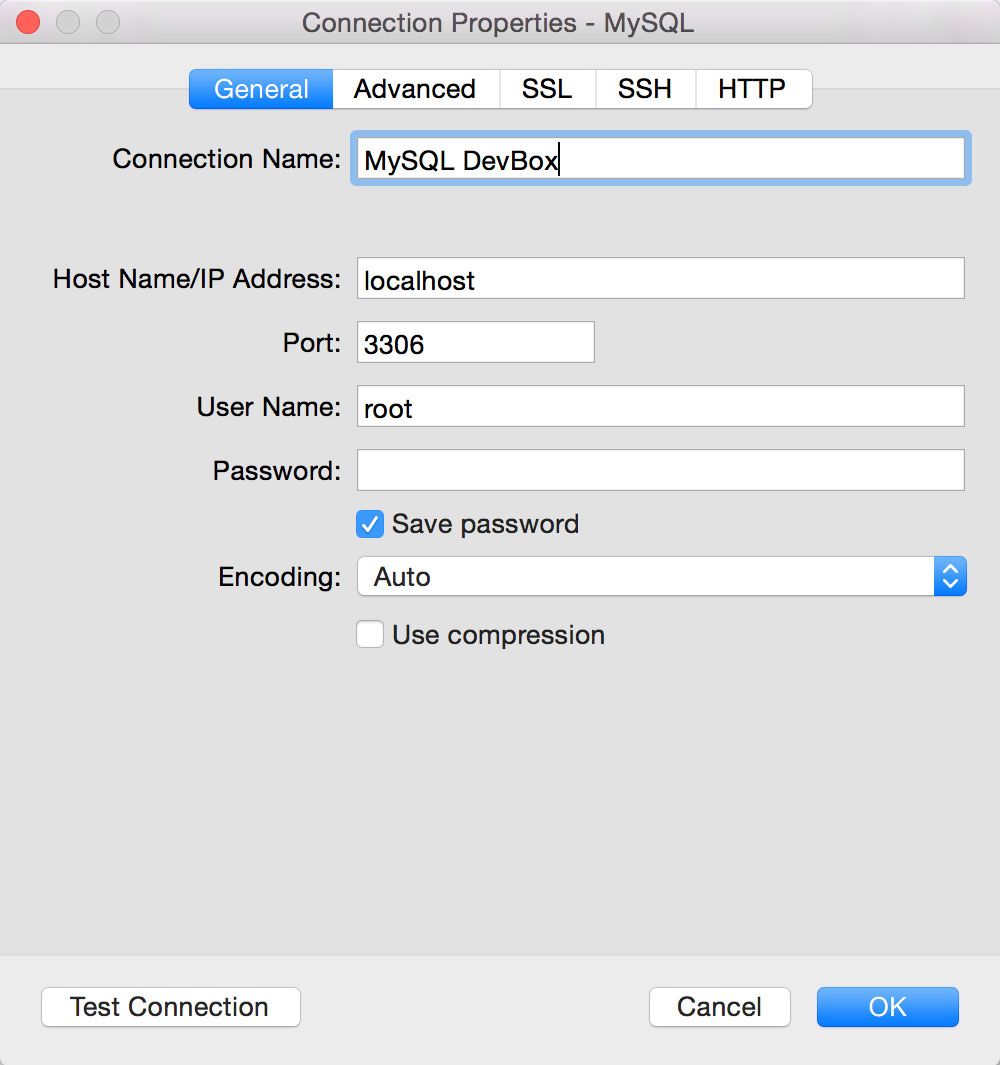Open the SSH tab
Screen dimensions: 1000x1065
(644, 89)
